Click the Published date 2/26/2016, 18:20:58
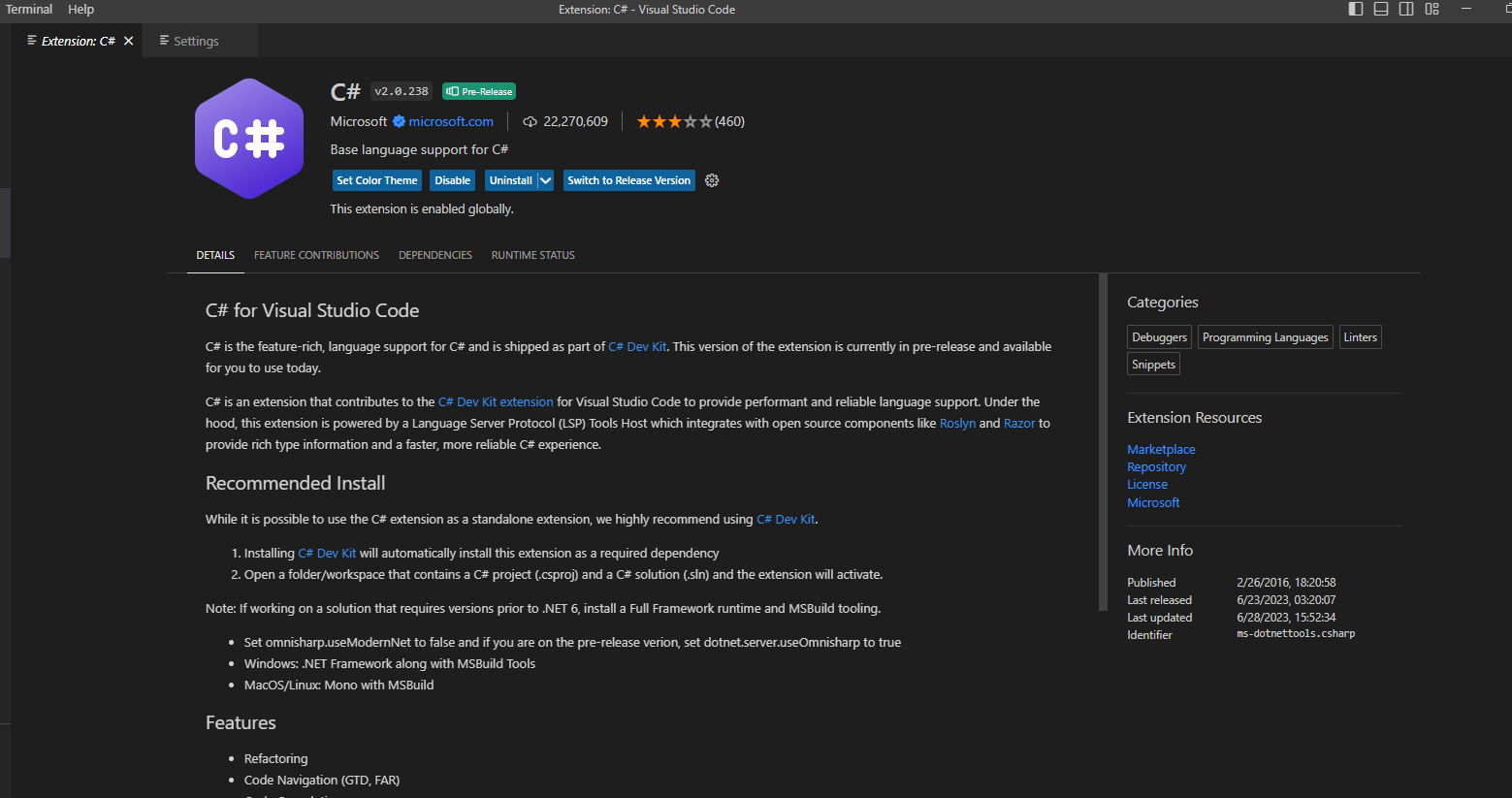1512x798 pixels. click(1286, 582)
